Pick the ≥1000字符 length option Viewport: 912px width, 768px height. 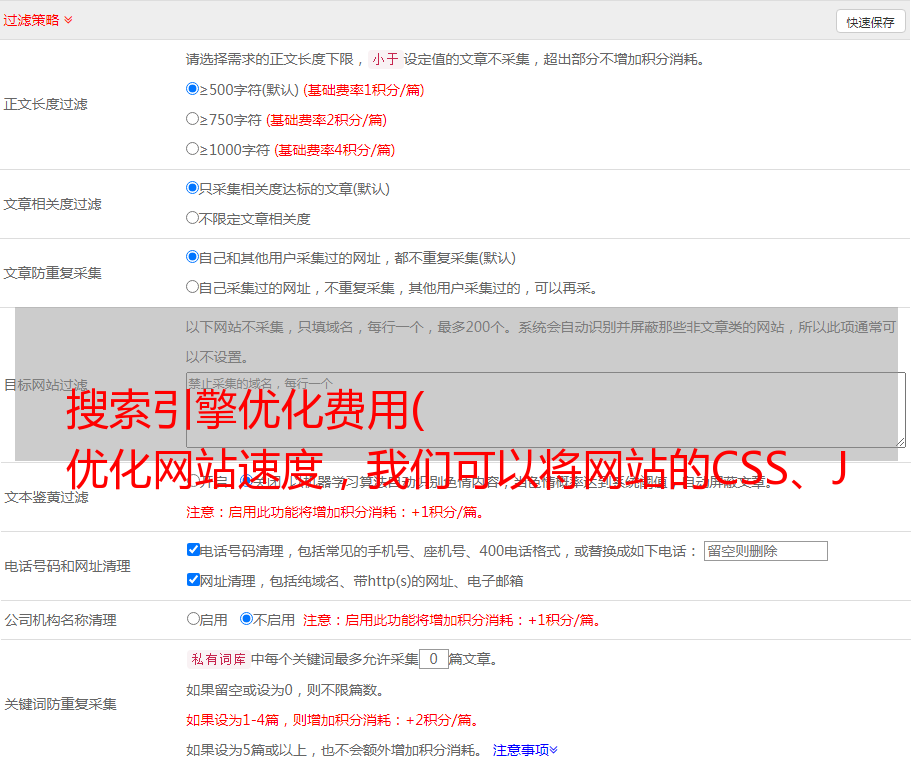pyautogui.click(x=193, y=149)
